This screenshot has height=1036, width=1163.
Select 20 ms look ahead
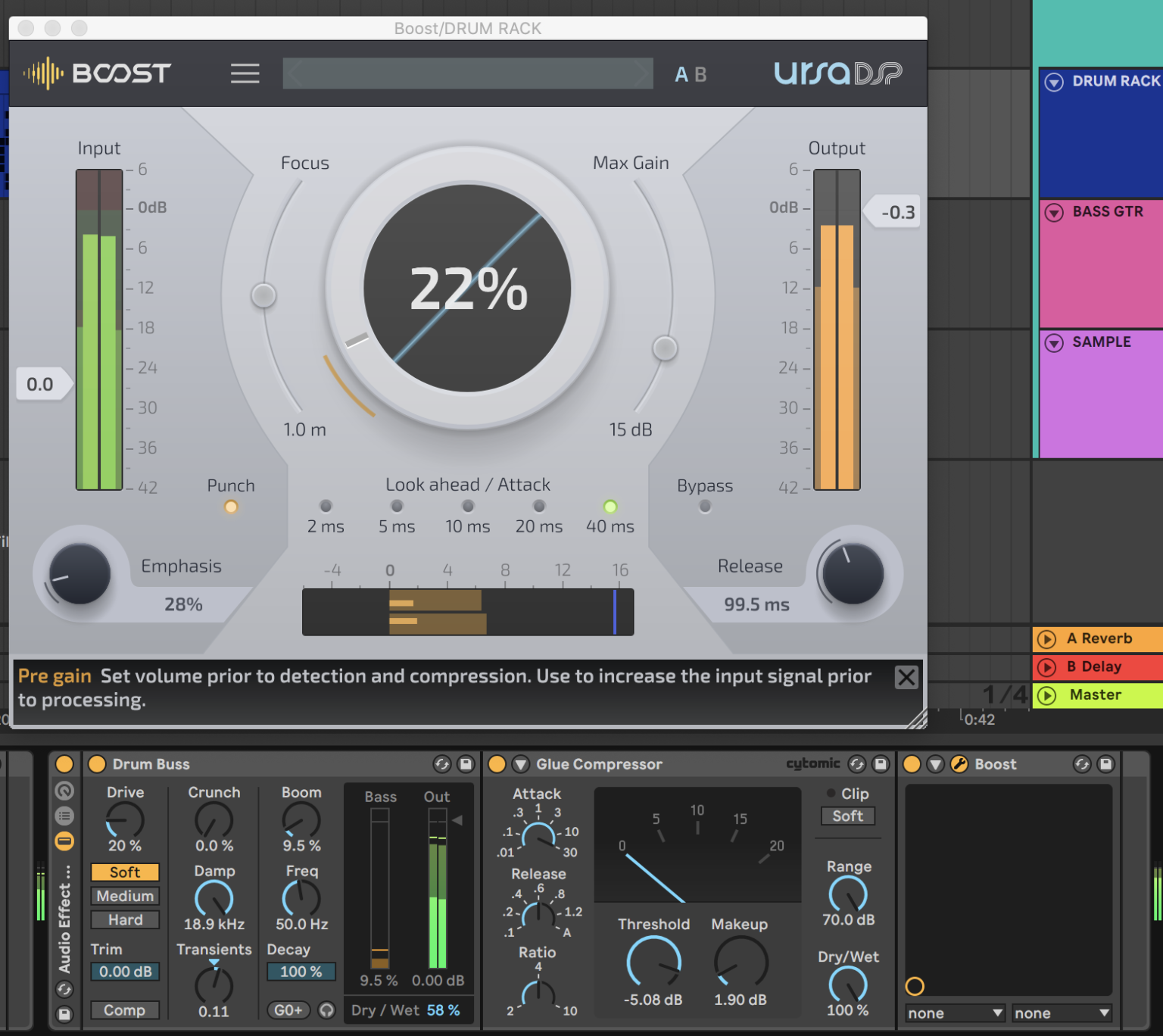pyautogui.click(x=539, y=506)
